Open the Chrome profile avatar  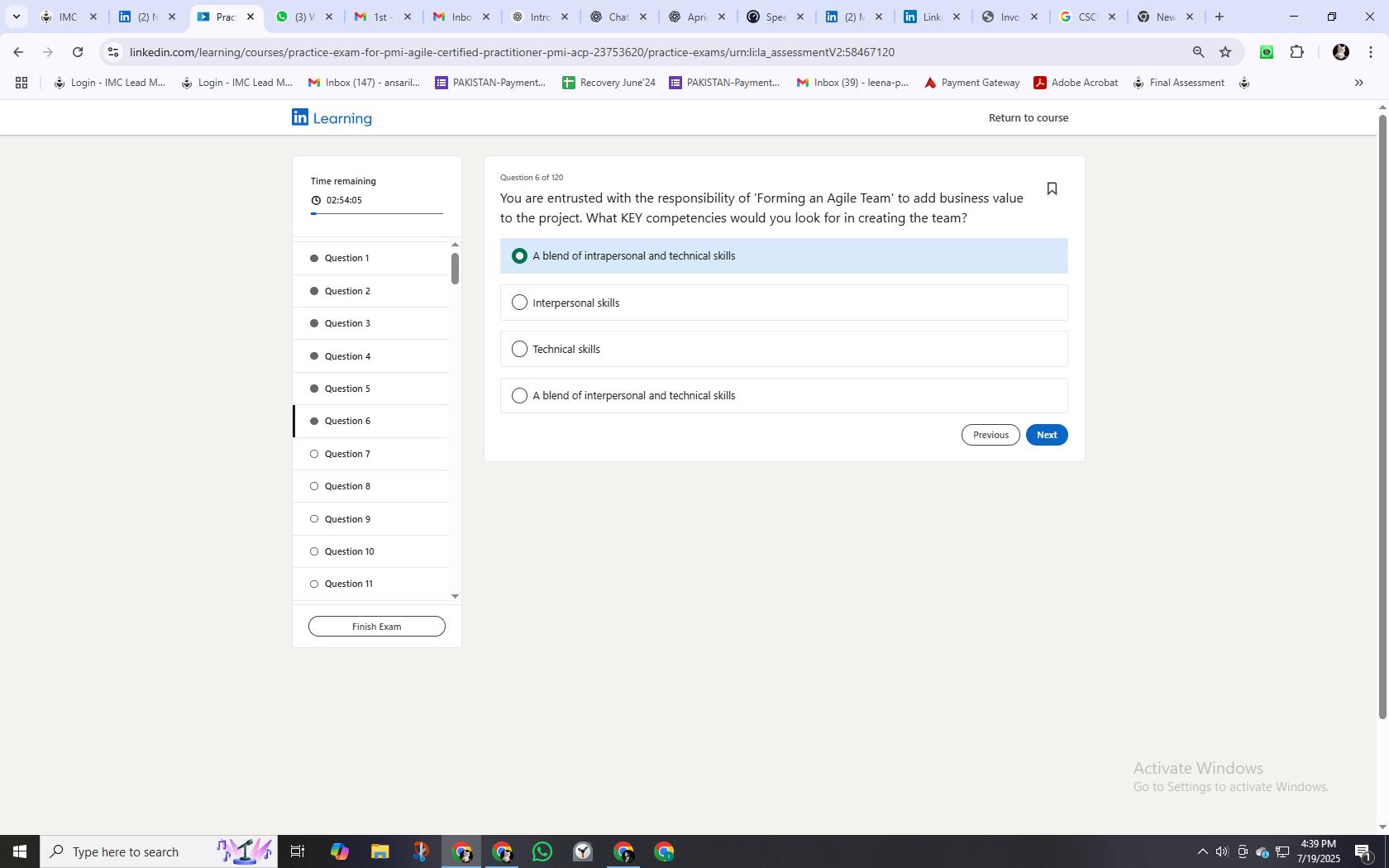coord(1340,52)
